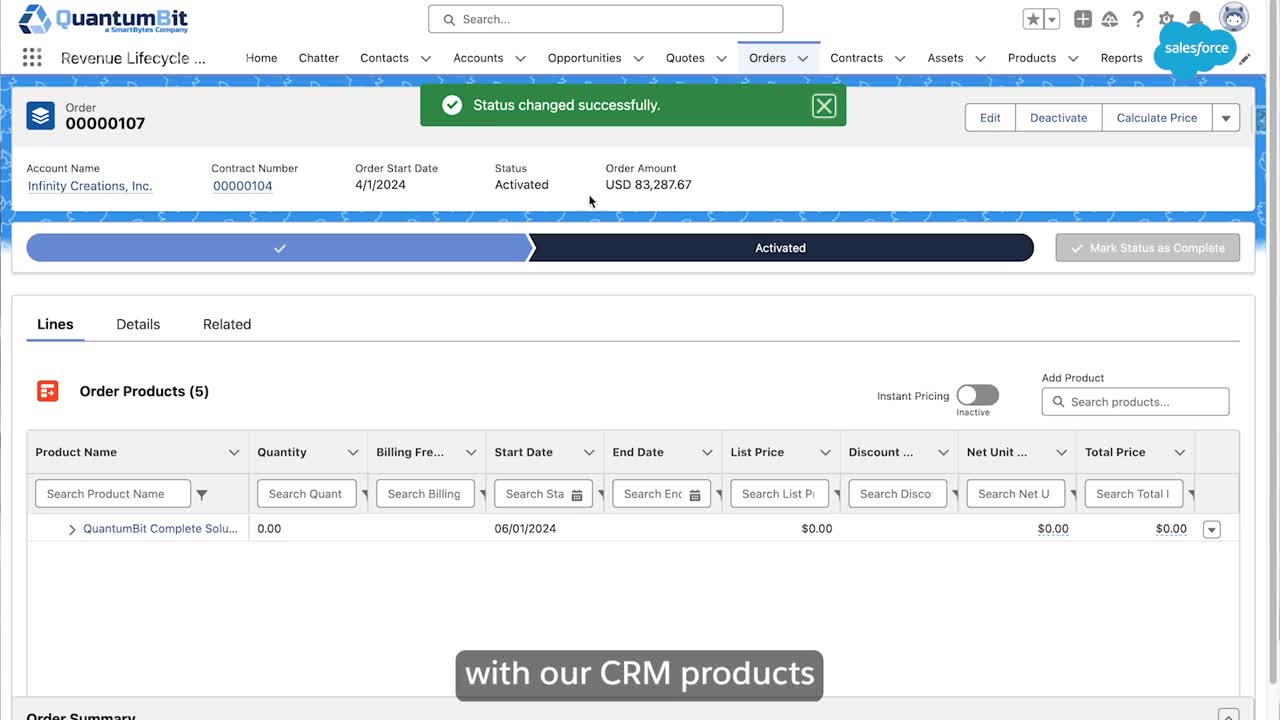The image size is (1280, 720).
Task: Focus the global Search box
Action: pos(606,19)
